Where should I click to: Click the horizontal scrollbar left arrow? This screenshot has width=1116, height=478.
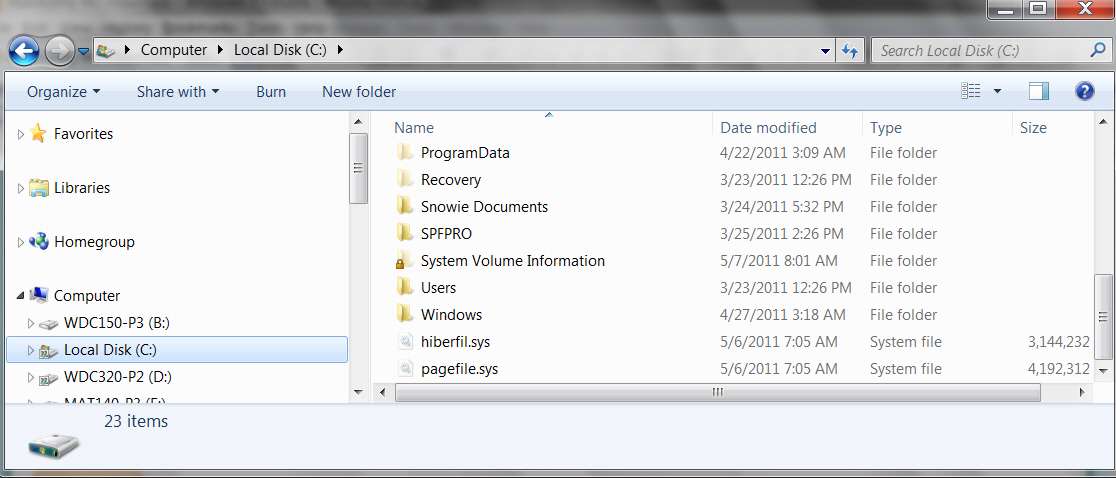pos(382,392)
